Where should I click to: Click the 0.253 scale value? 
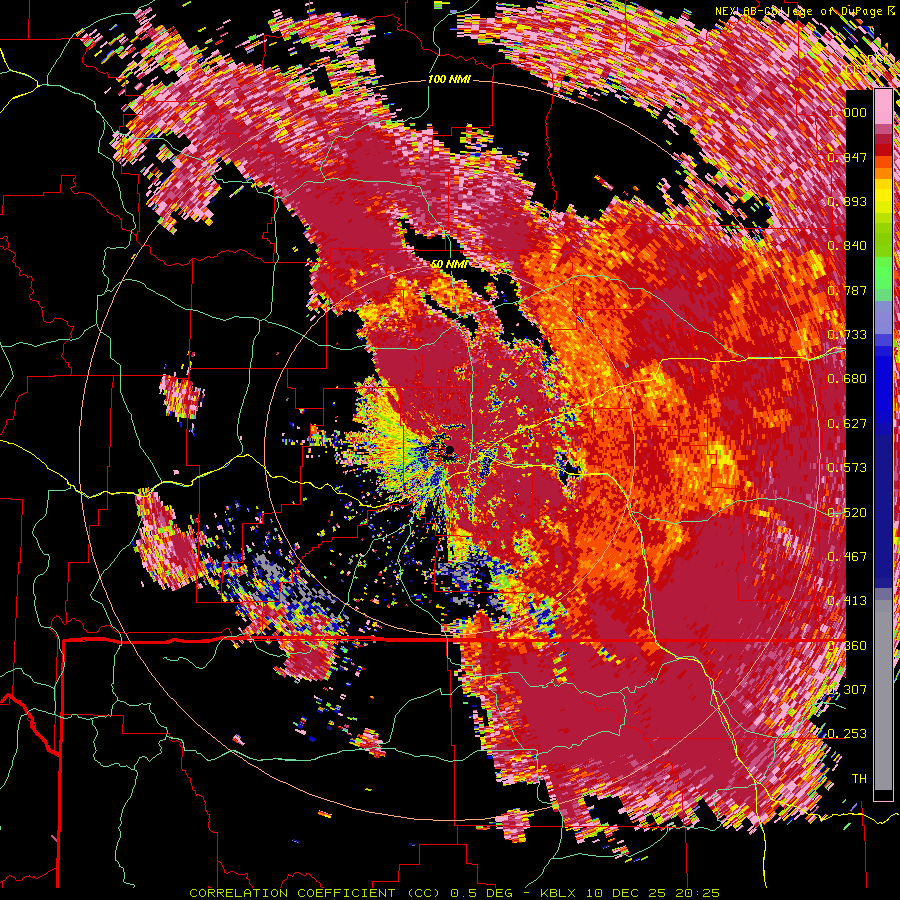coord(847,734)
